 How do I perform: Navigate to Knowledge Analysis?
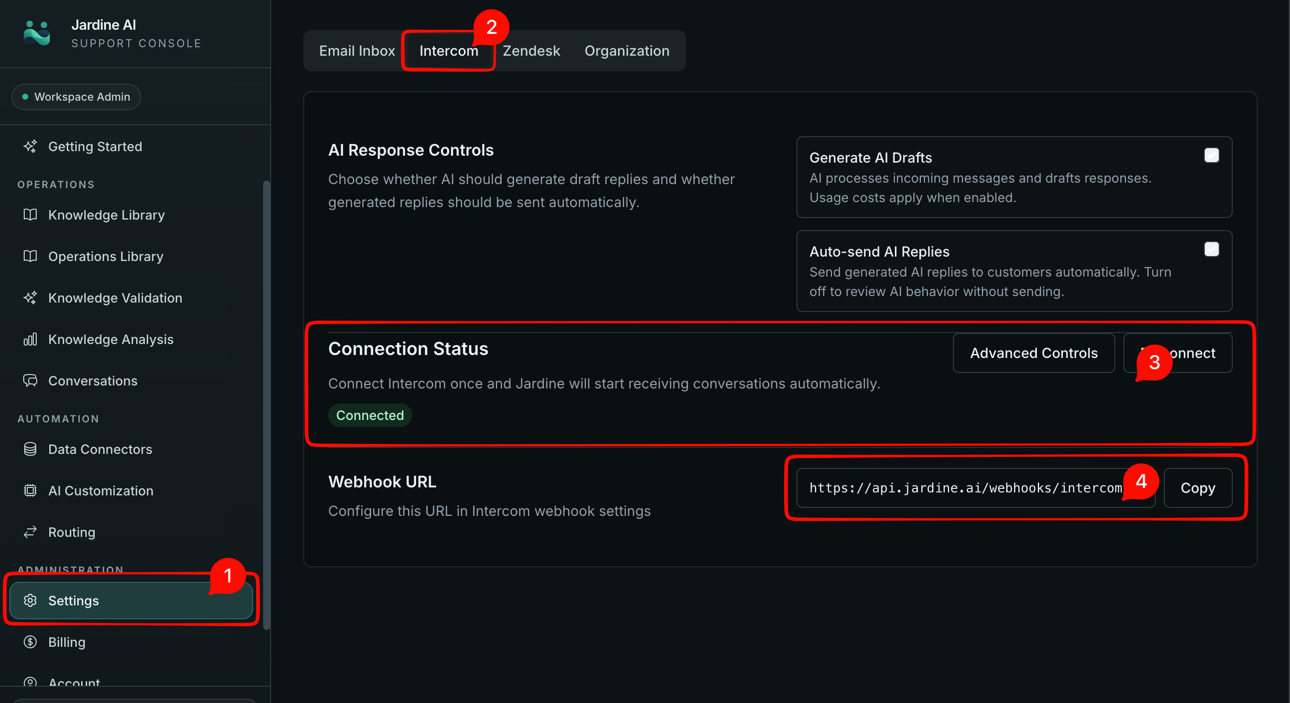131,339
